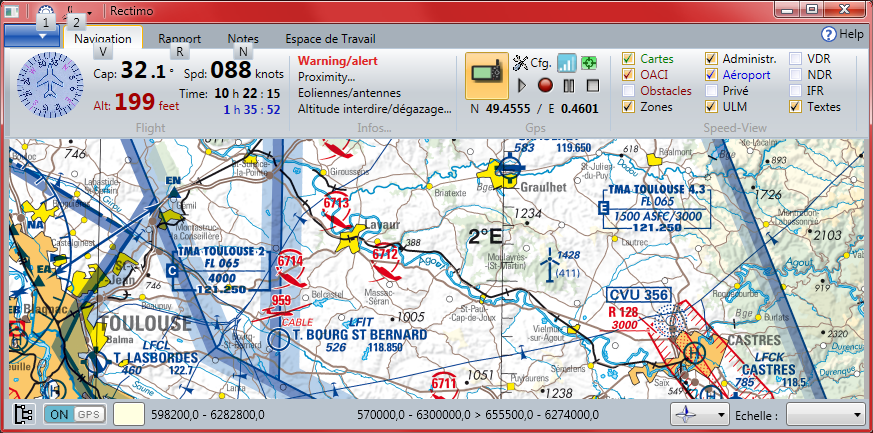
Task: Click the 6714 ULM field marker on map
Action: [x=290, y=269]
